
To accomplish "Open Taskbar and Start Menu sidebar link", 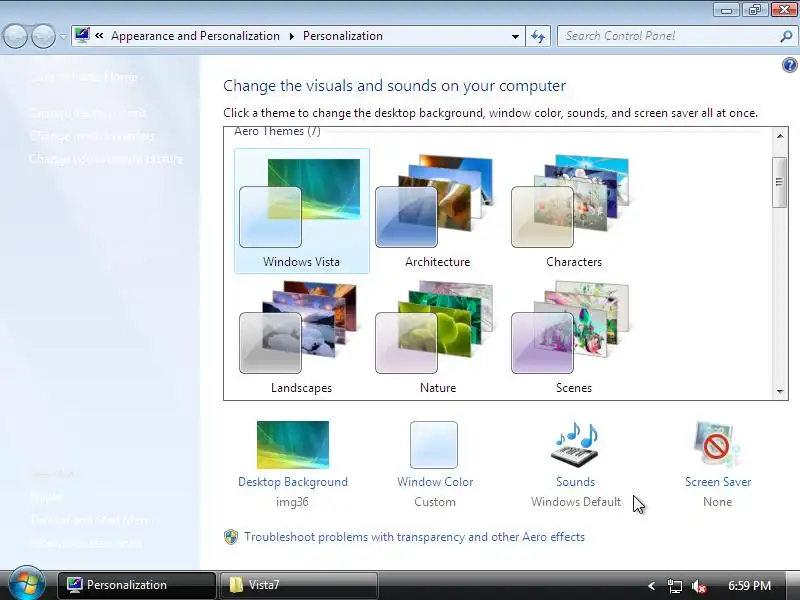I will (90, 520).
